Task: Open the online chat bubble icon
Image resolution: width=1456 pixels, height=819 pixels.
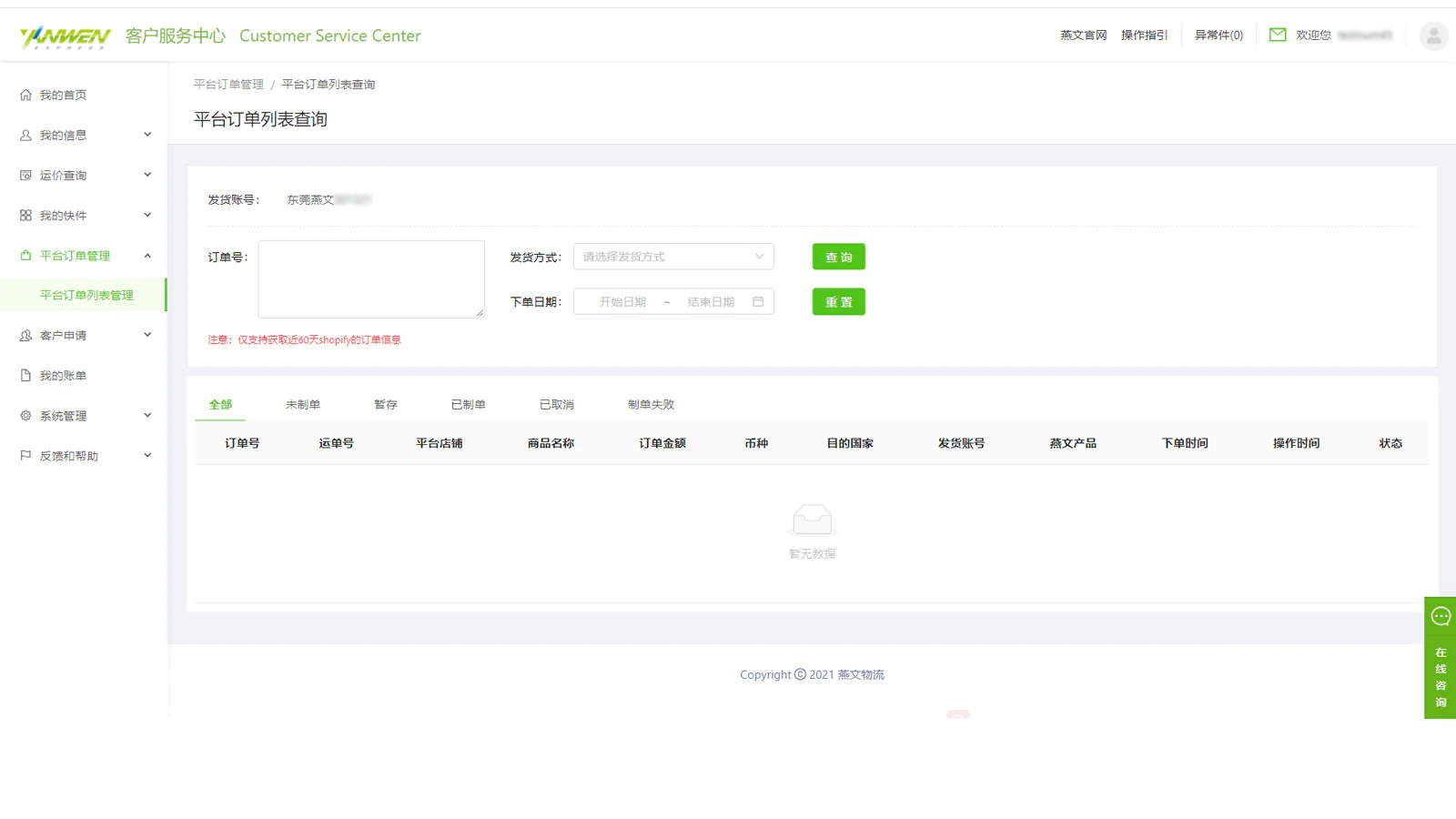Action: pyautogui.click(x=1441, y=617)
